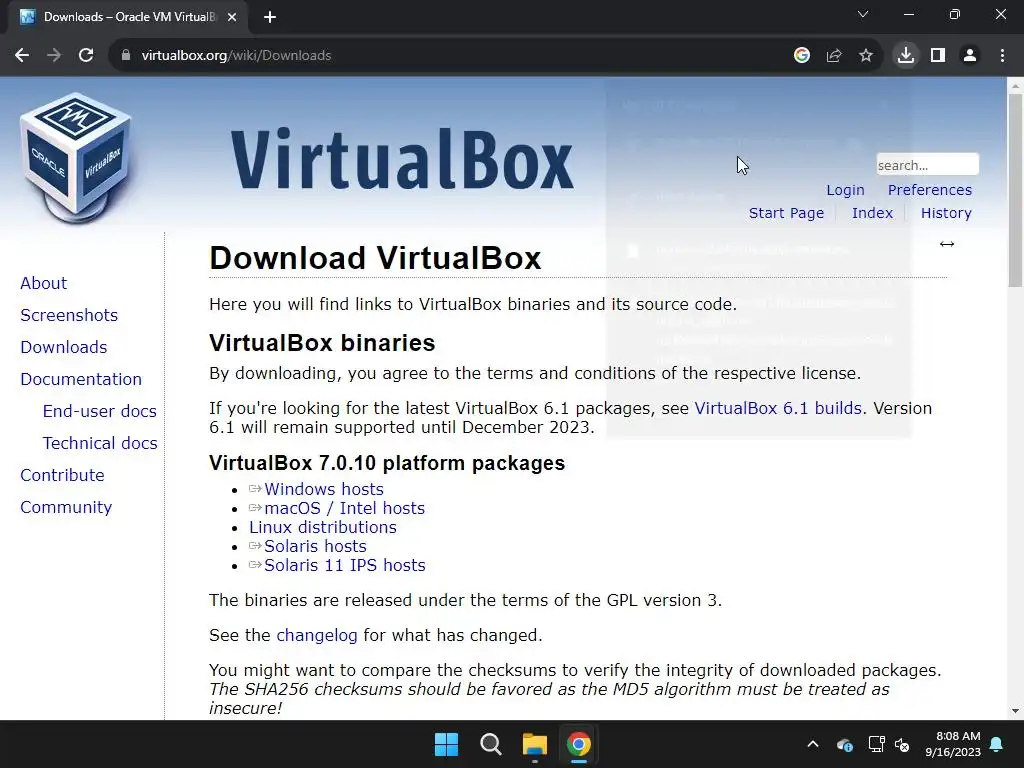This screenshot has height=768, width=1024.
Task: Open Technical docs sidebar link
Action: pos(100,443)
